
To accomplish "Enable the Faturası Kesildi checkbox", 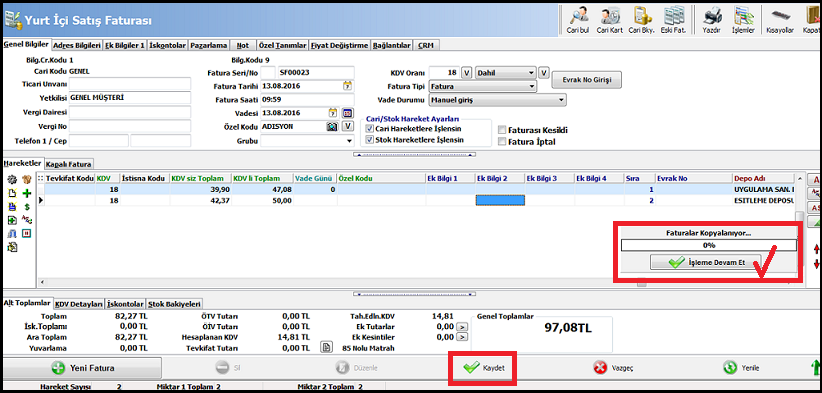I will pyautogui.click(x=502, y=130).
